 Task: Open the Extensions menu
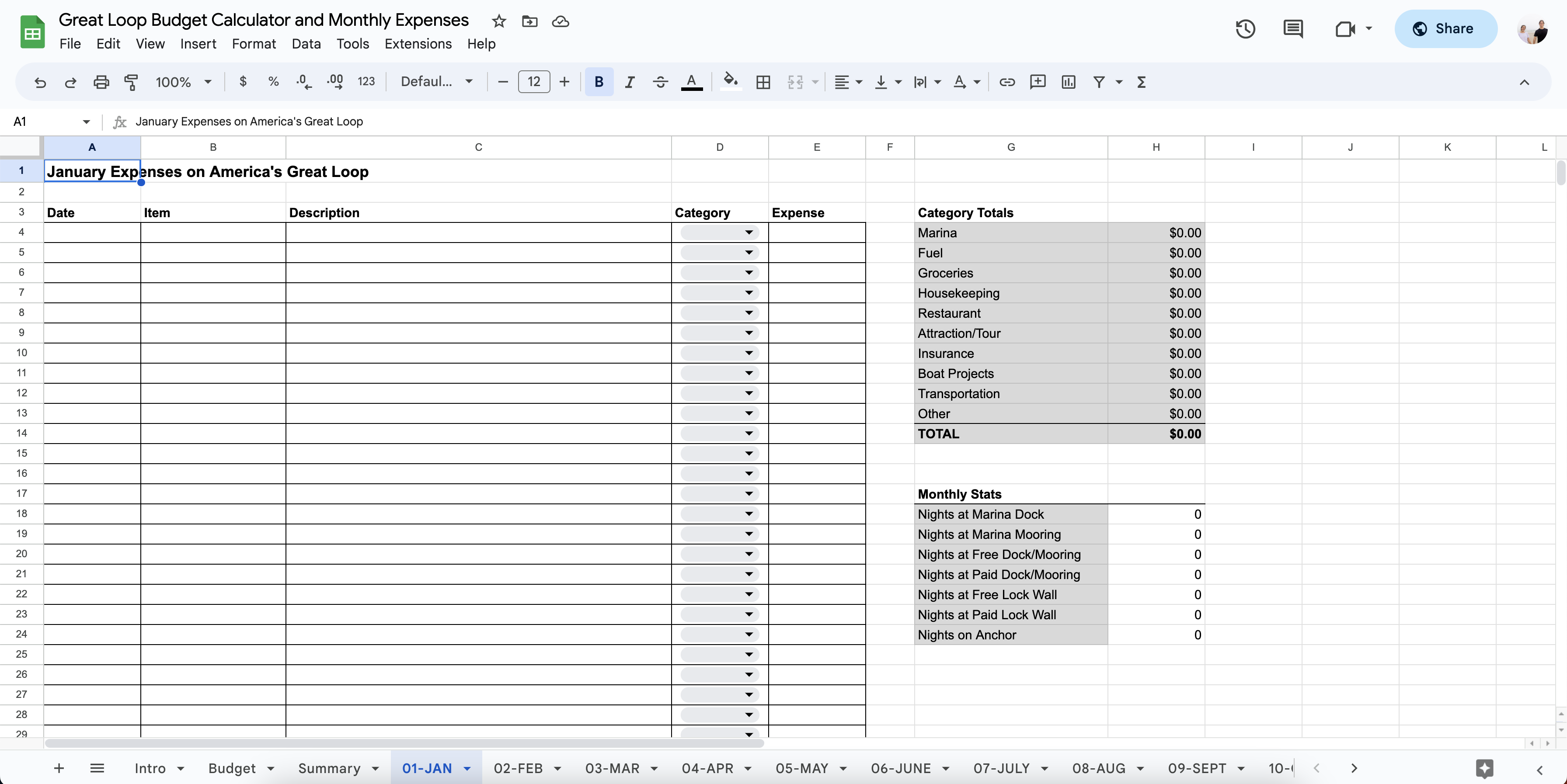click(418, 44)
